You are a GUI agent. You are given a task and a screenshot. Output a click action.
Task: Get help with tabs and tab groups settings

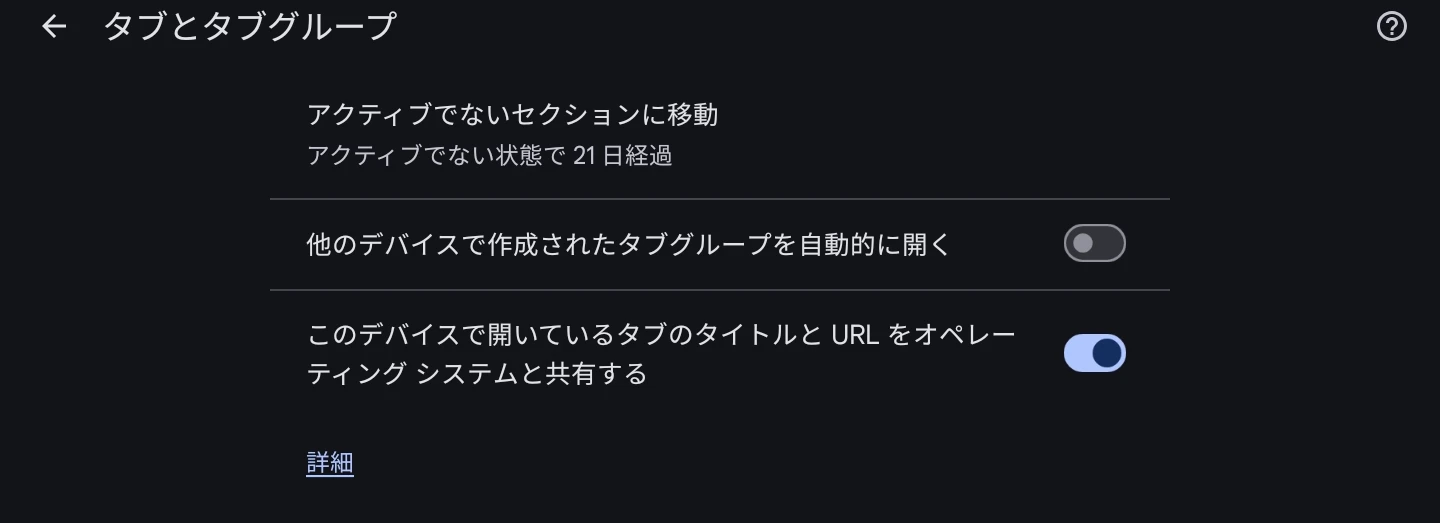click(1391, 27)
